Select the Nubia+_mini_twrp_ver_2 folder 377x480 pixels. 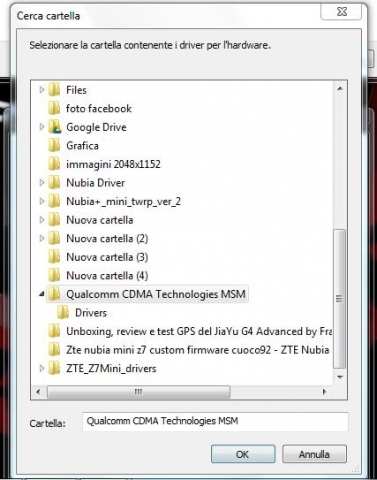pos(123,201)
